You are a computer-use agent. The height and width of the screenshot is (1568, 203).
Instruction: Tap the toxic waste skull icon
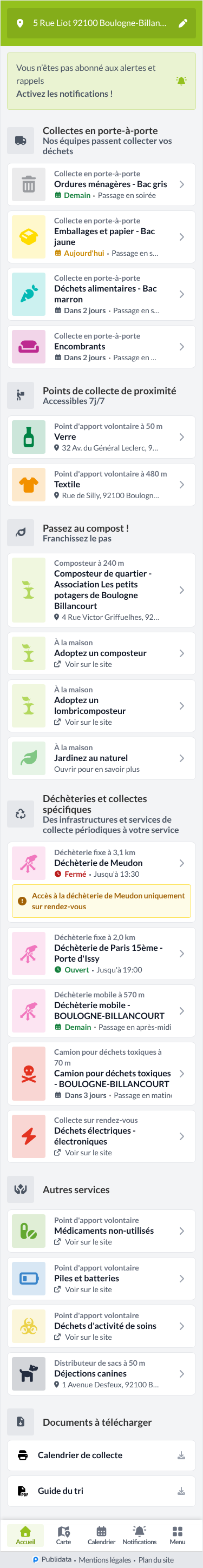(x=29, y=1074)
